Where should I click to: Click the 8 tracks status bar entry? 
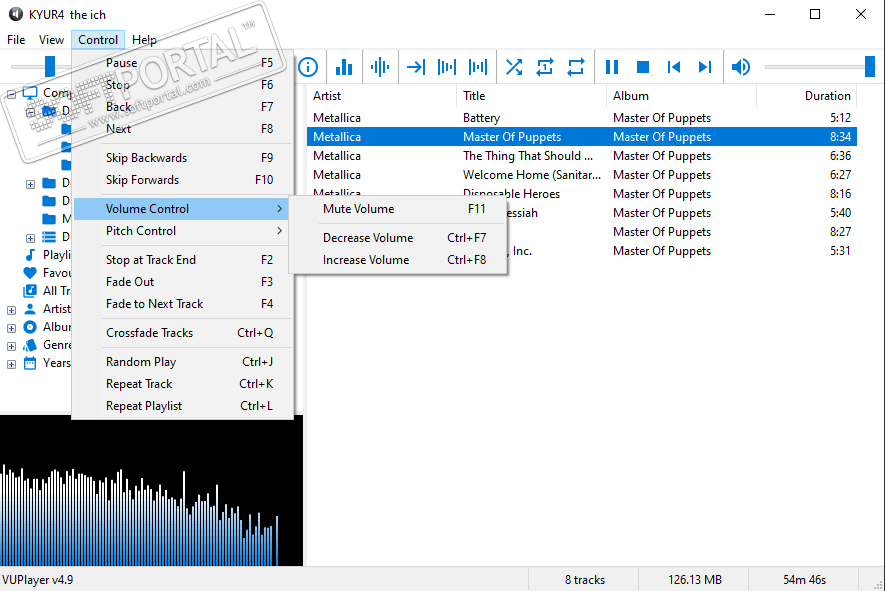[584, 580]
